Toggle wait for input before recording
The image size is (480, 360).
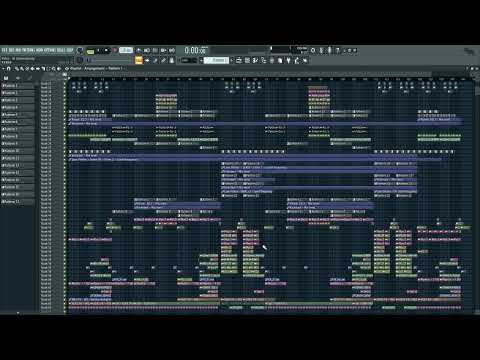coord(147,51)
